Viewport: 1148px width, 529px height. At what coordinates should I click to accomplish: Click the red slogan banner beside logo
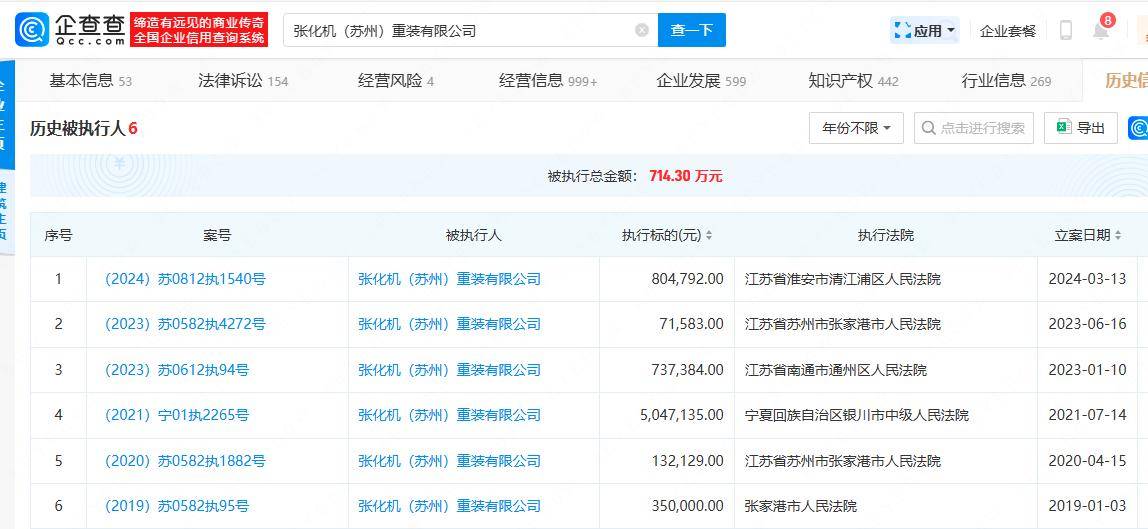tap(199, 30)
